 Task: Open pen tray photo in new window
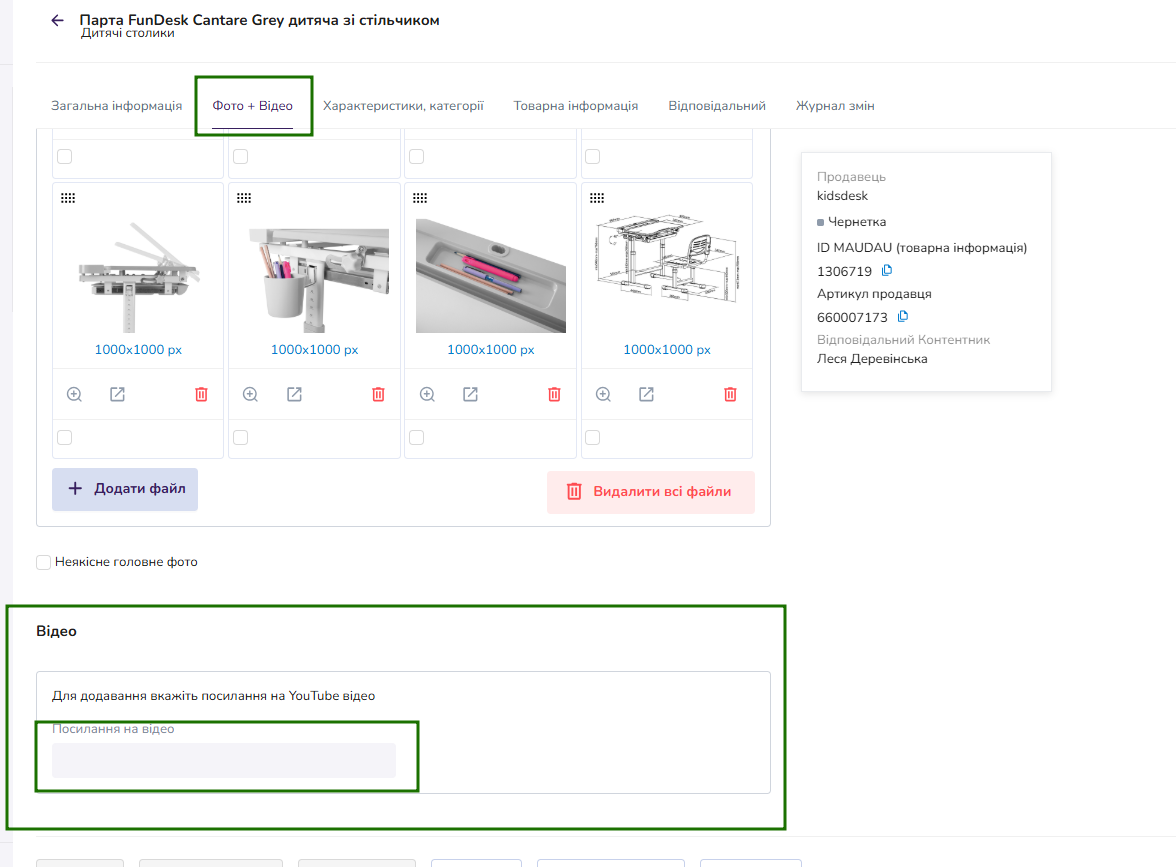(470, 394)
